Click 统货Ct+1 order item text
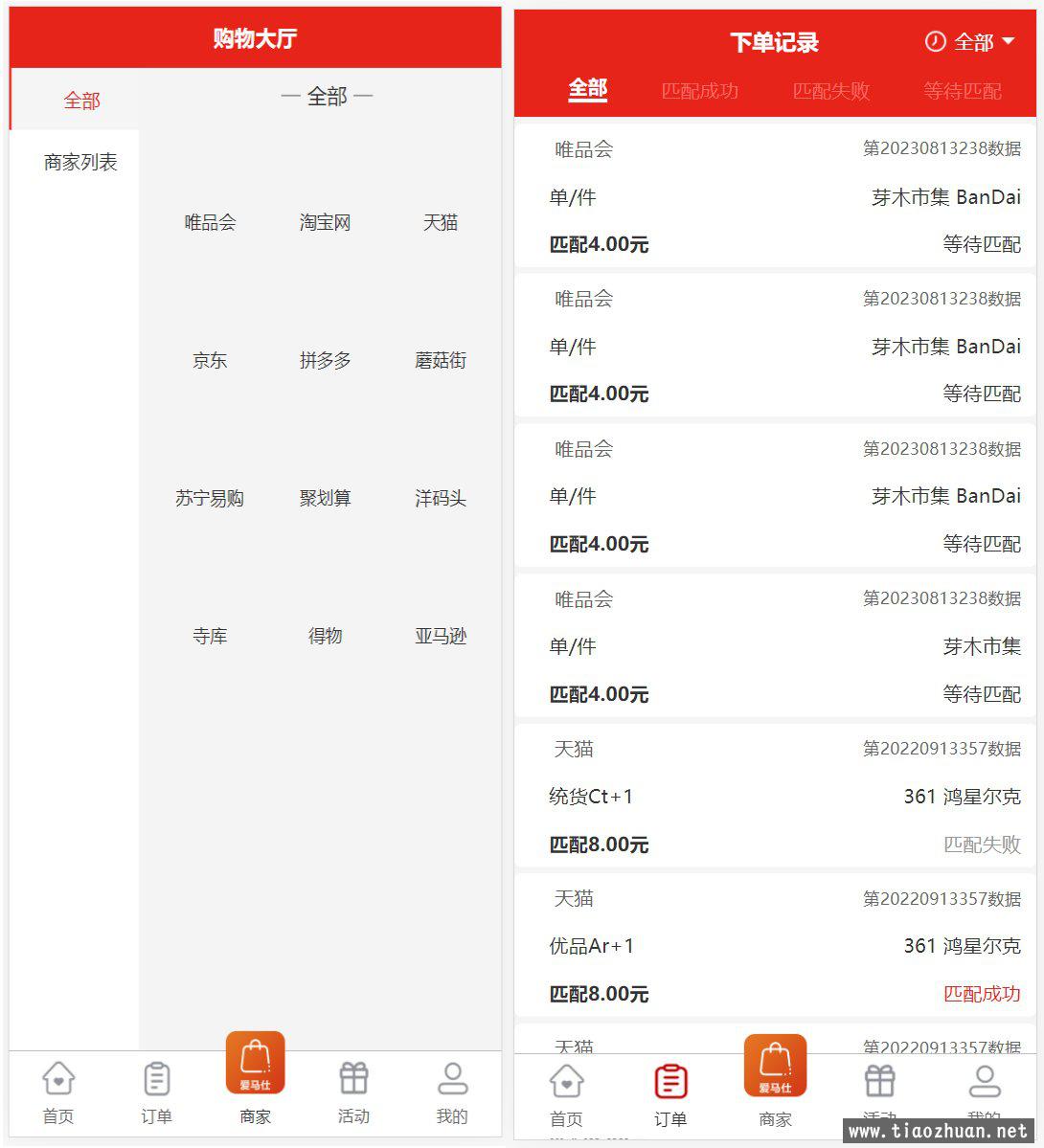 591,796
